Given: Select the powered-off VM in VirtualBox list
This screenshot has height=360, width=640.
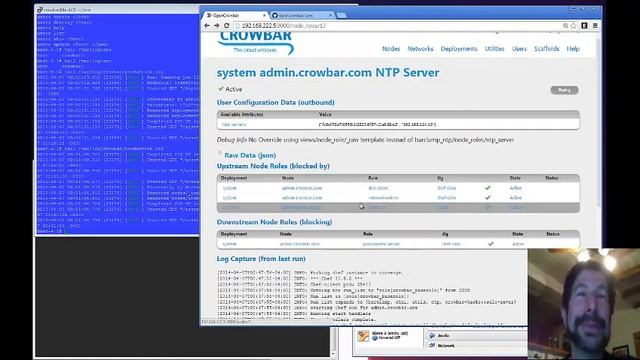Looking at the screenshot, I should coord(386,336).
